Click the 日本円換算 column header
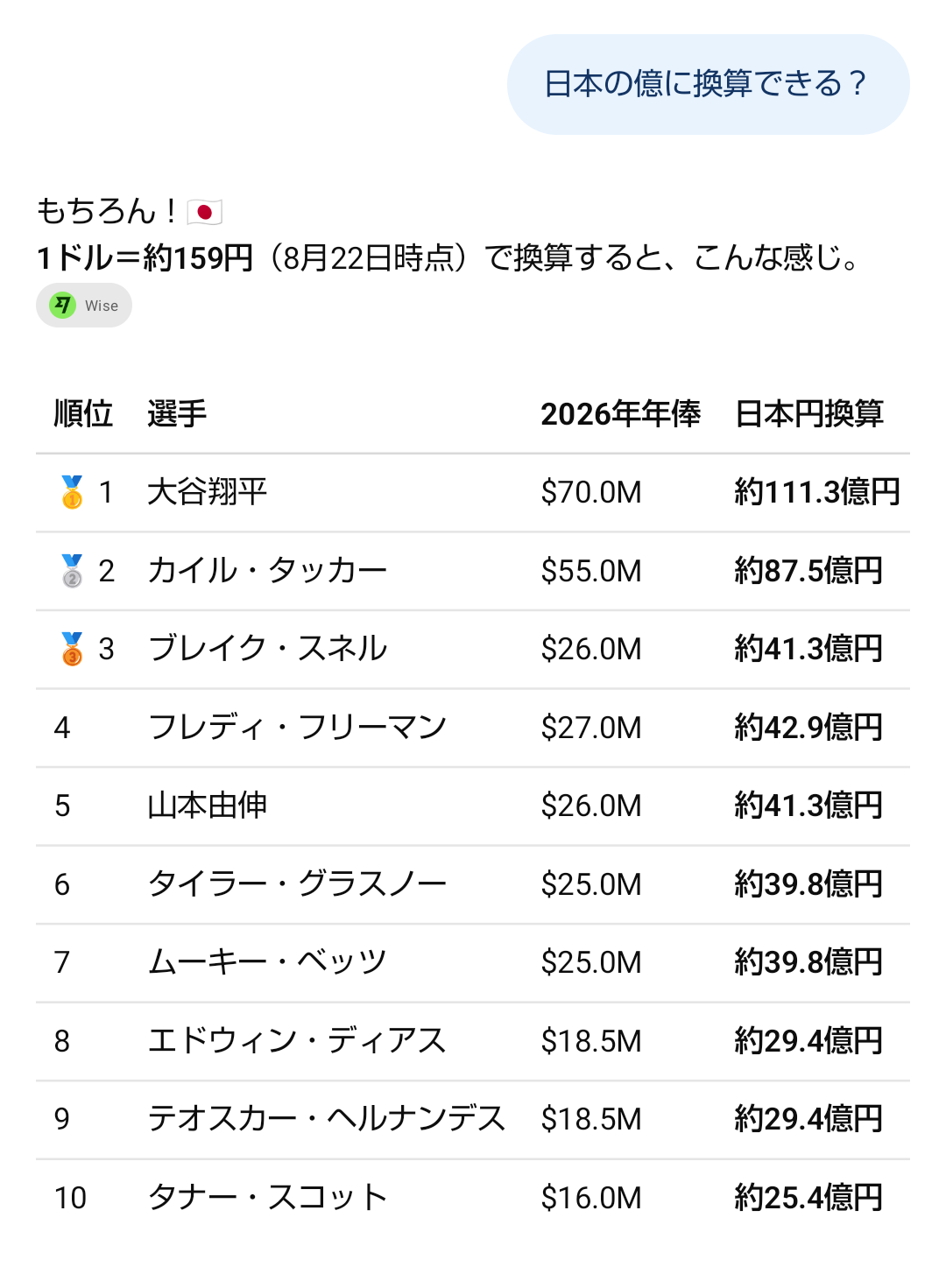The width and height of the screenshot is (946, 1288). [809, 413]
